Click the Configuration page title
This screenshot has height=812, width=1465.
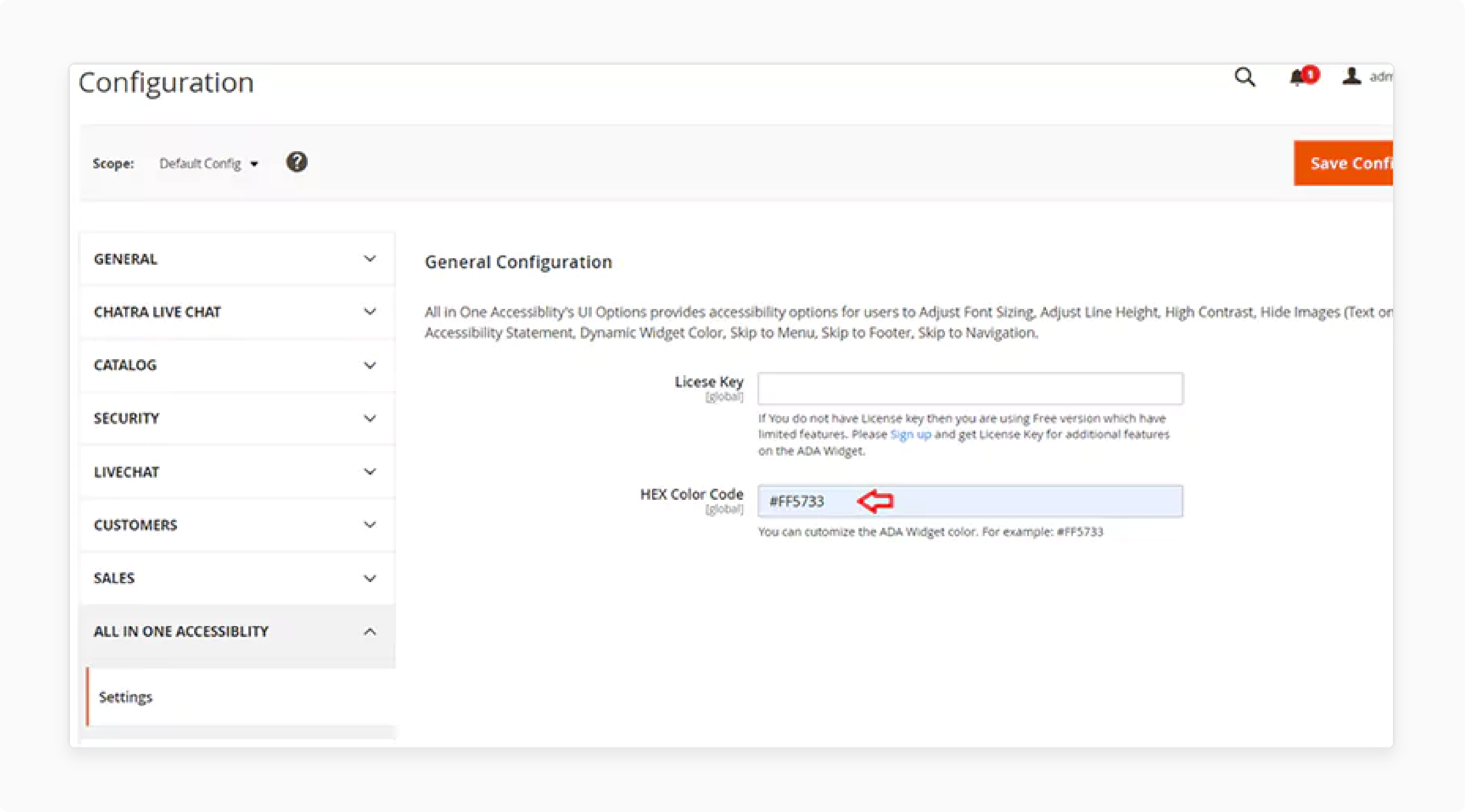166,83
